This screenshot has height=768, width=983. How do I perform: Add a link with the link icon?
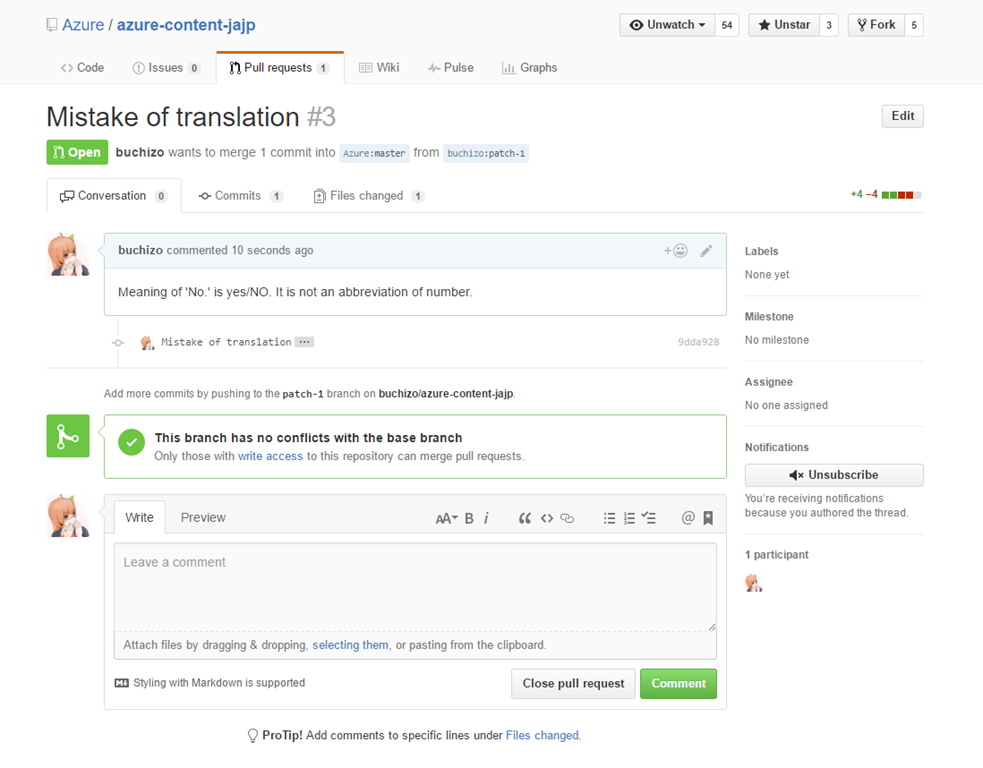[567, 518]
